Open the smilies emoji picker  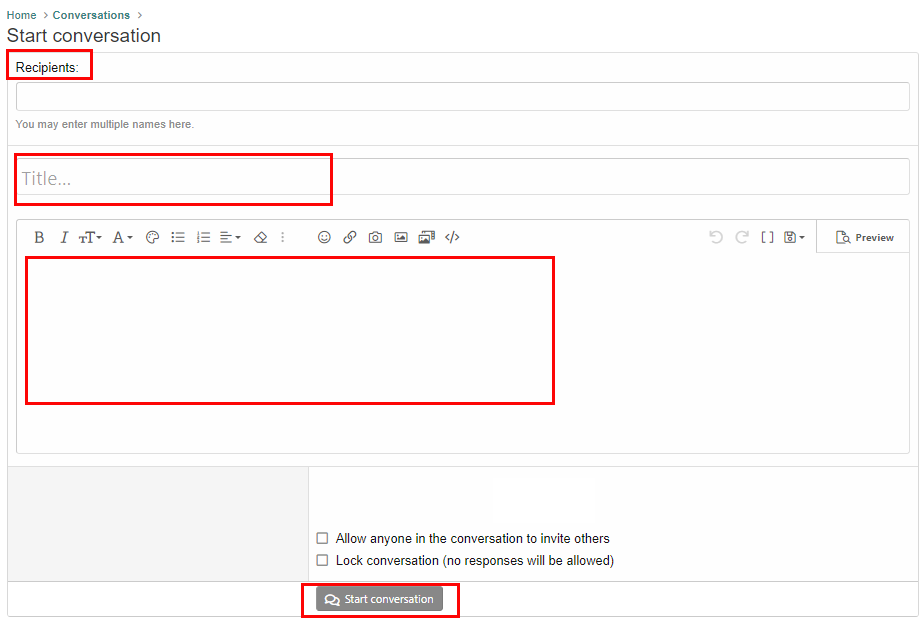[324, 237]
